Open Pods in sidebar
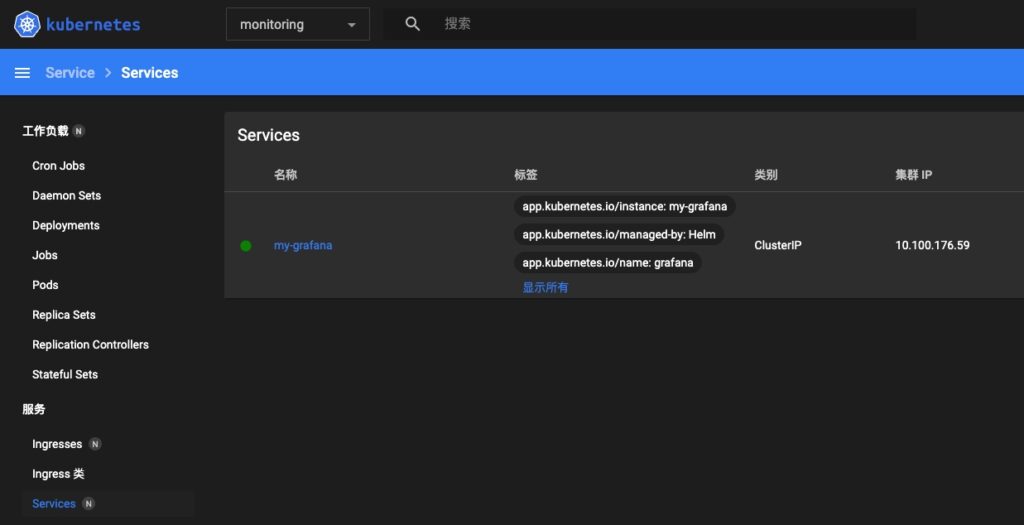The height and width of the screenshot is (525, 1024). 45,285
